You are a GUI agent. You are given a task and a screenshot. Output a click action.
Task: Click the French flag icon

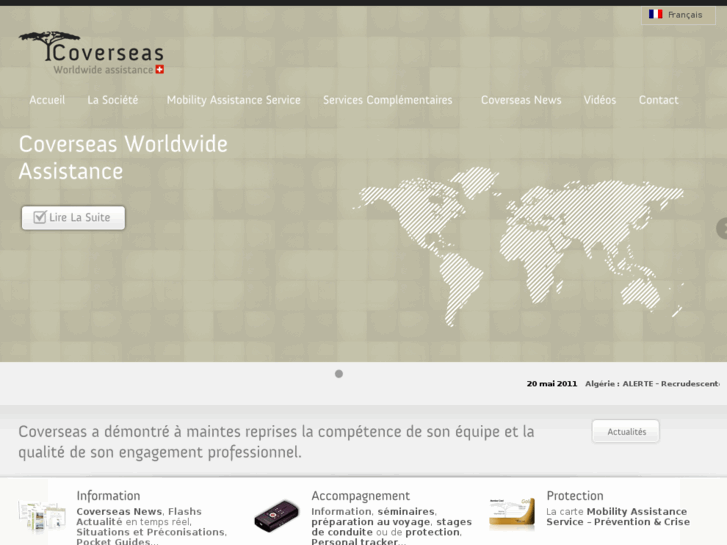[x=656, y=14]
